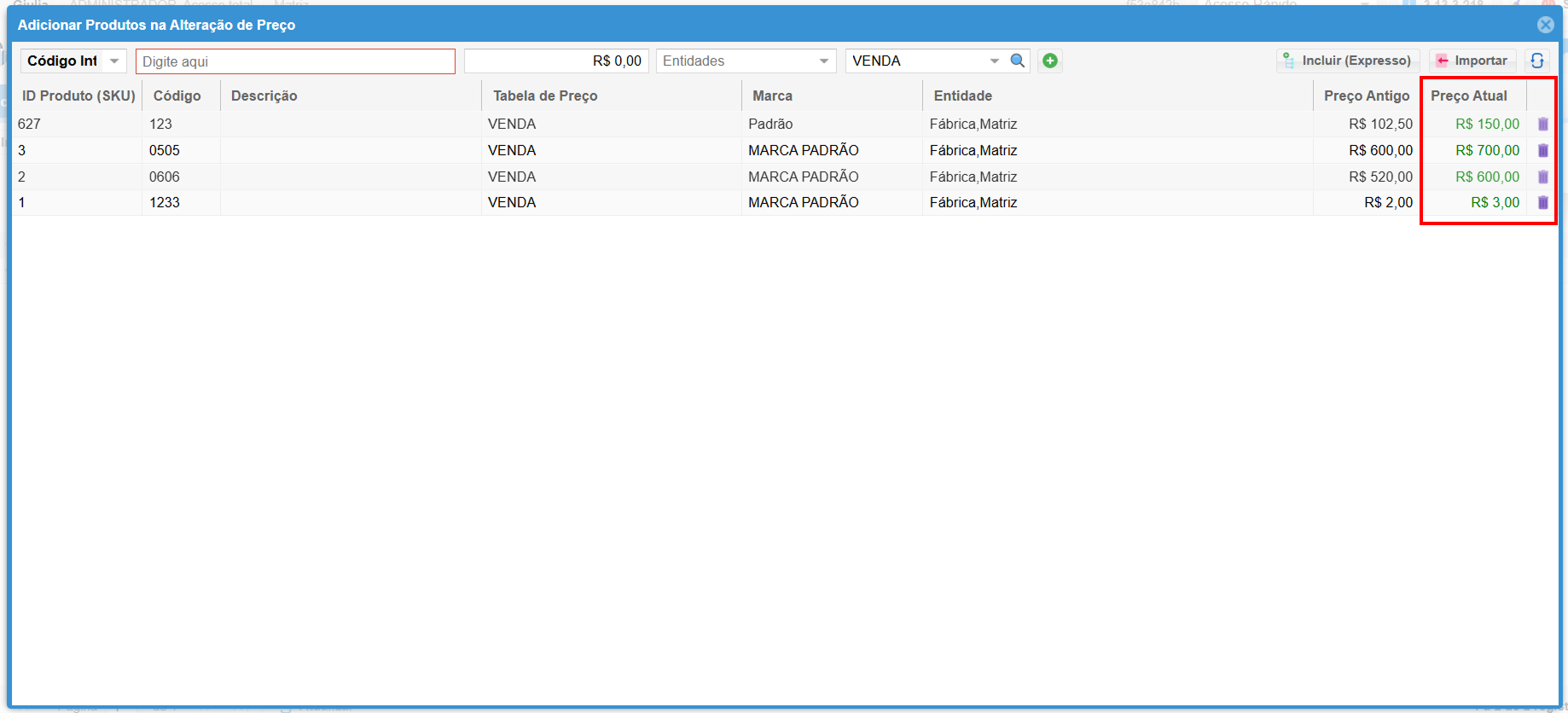Sort by the Preço Atual column header

(x=1468, y=96)
